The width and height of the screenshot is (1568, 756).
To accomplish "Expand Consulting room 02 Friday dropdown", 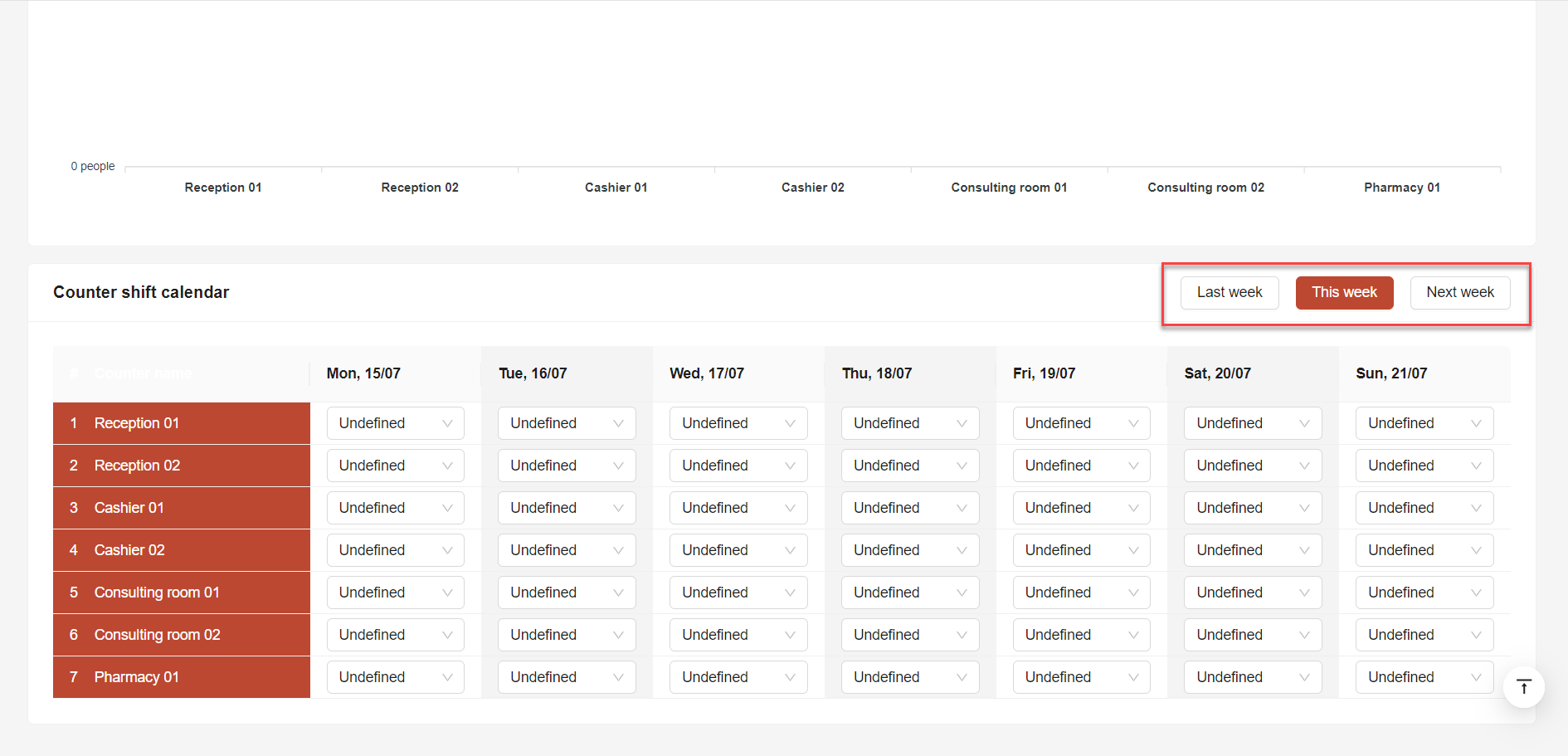I will 1081,635.
